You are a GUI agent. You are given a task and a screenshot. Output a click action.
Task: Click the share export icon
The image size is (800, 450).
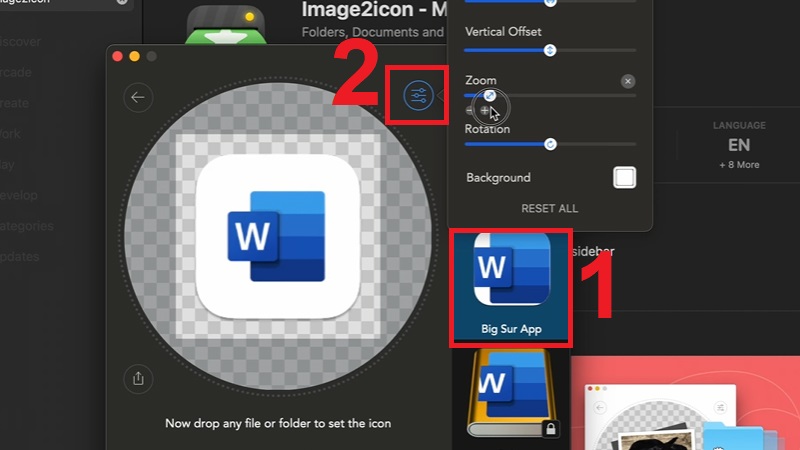click(138, 379)
